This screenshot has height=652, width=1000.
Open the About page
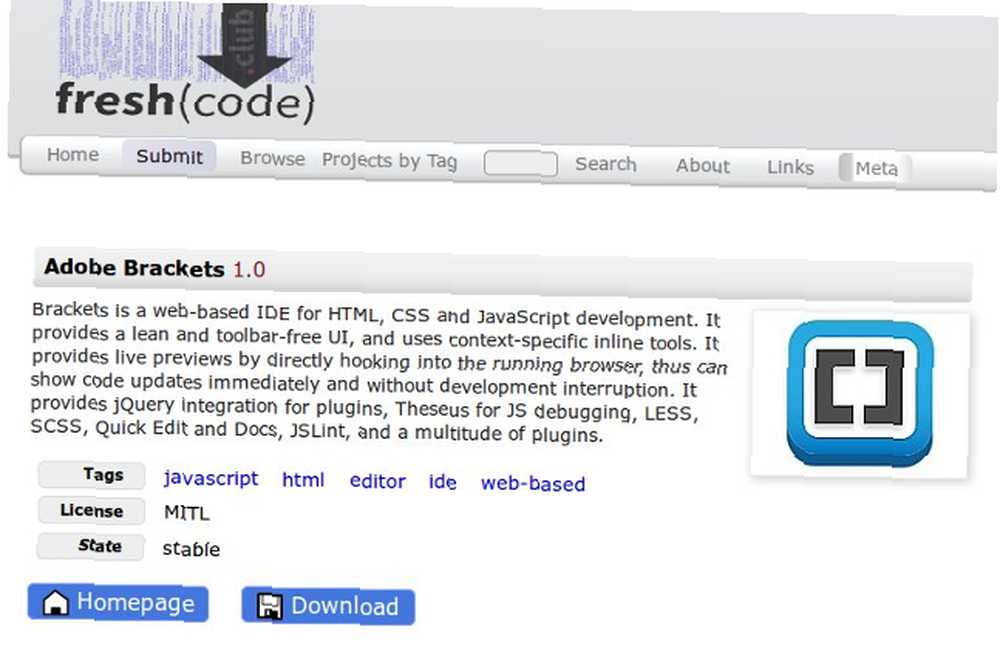pos(703,166)
